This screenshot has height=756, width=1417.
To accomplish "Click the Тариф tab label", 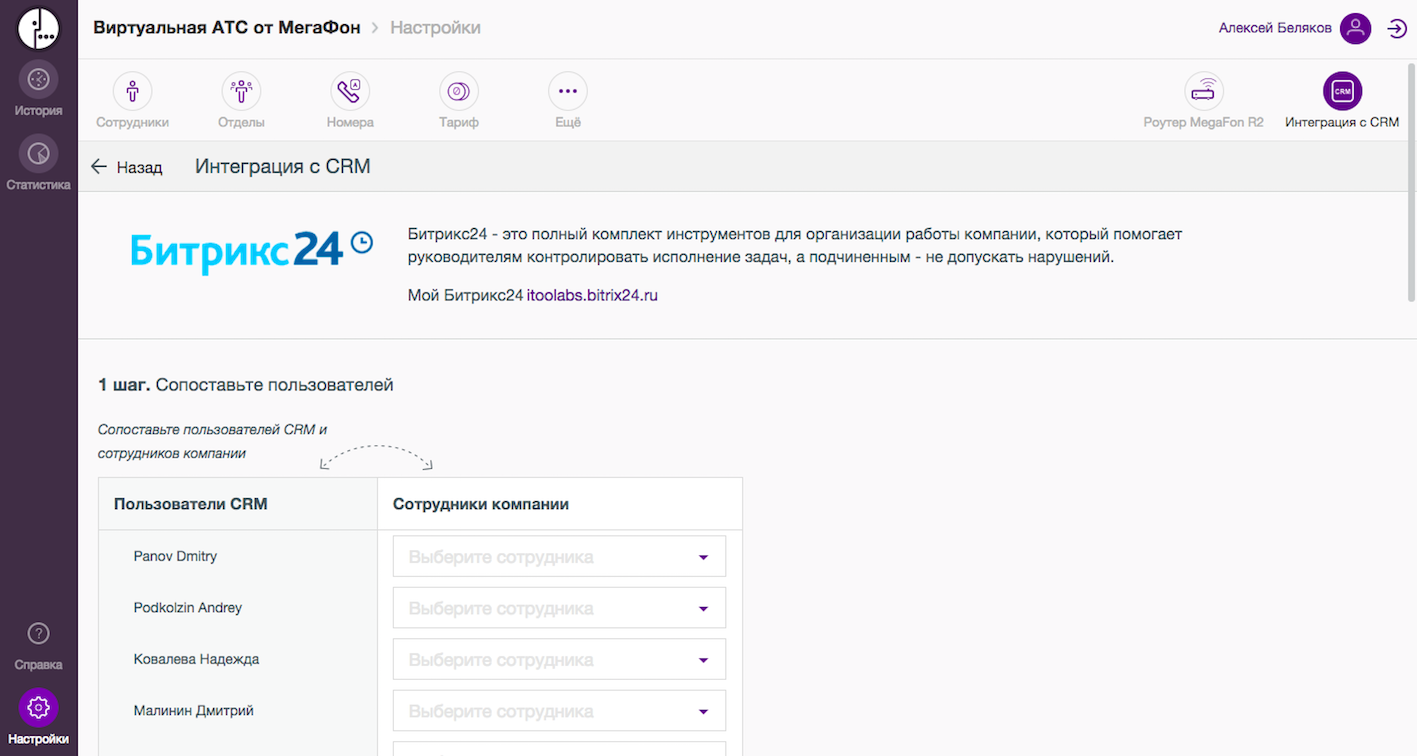I will tap(459, 123).
